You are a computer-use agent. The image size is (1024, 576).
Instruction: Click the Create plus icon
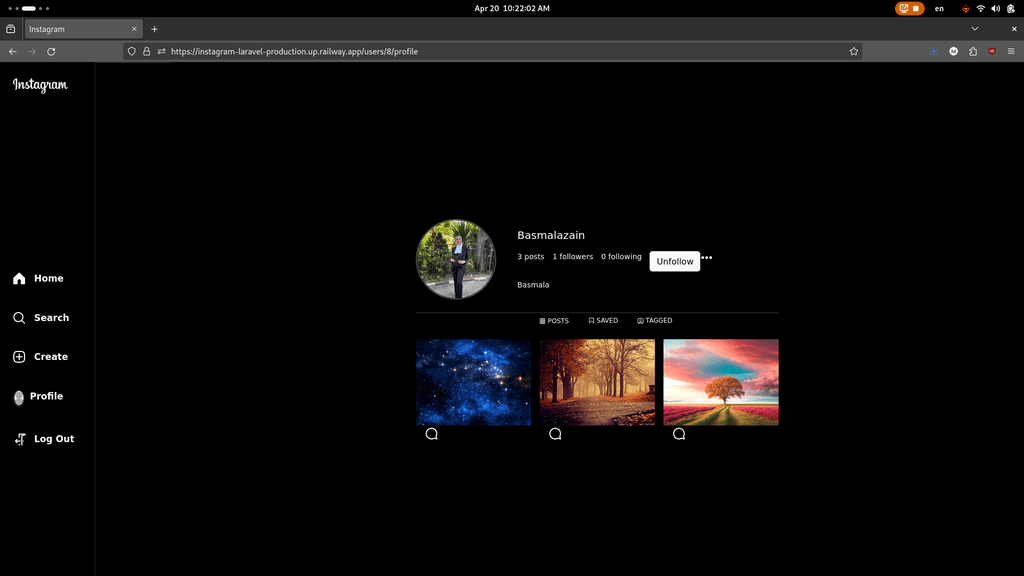[x=19, y=357]
